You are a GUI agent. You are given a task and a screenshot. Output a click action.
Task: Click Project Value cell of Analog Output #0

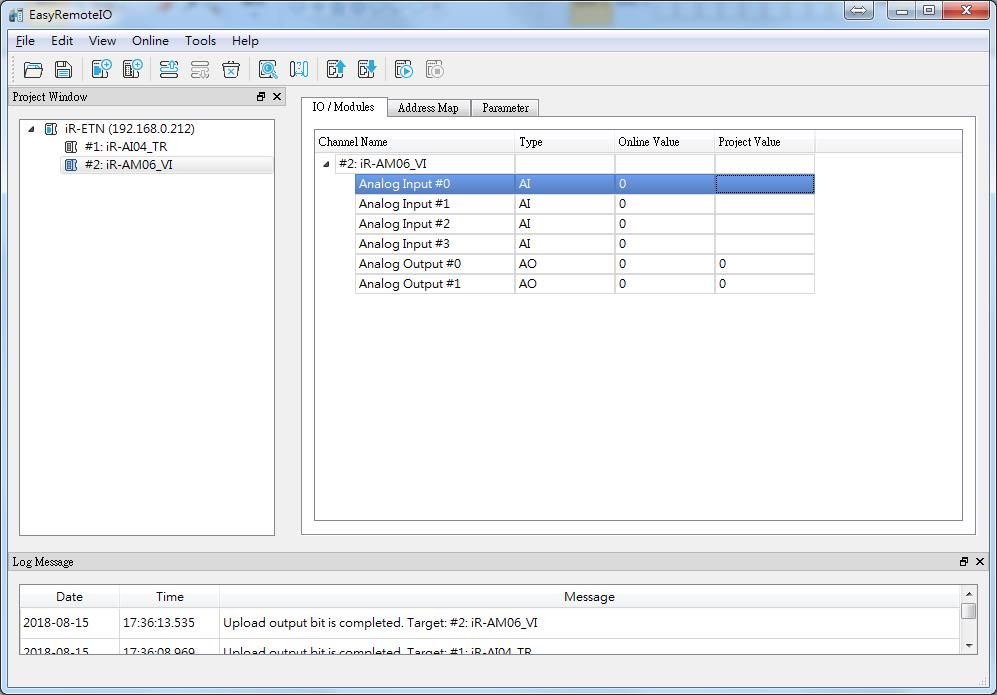click(x=764, y=264)
